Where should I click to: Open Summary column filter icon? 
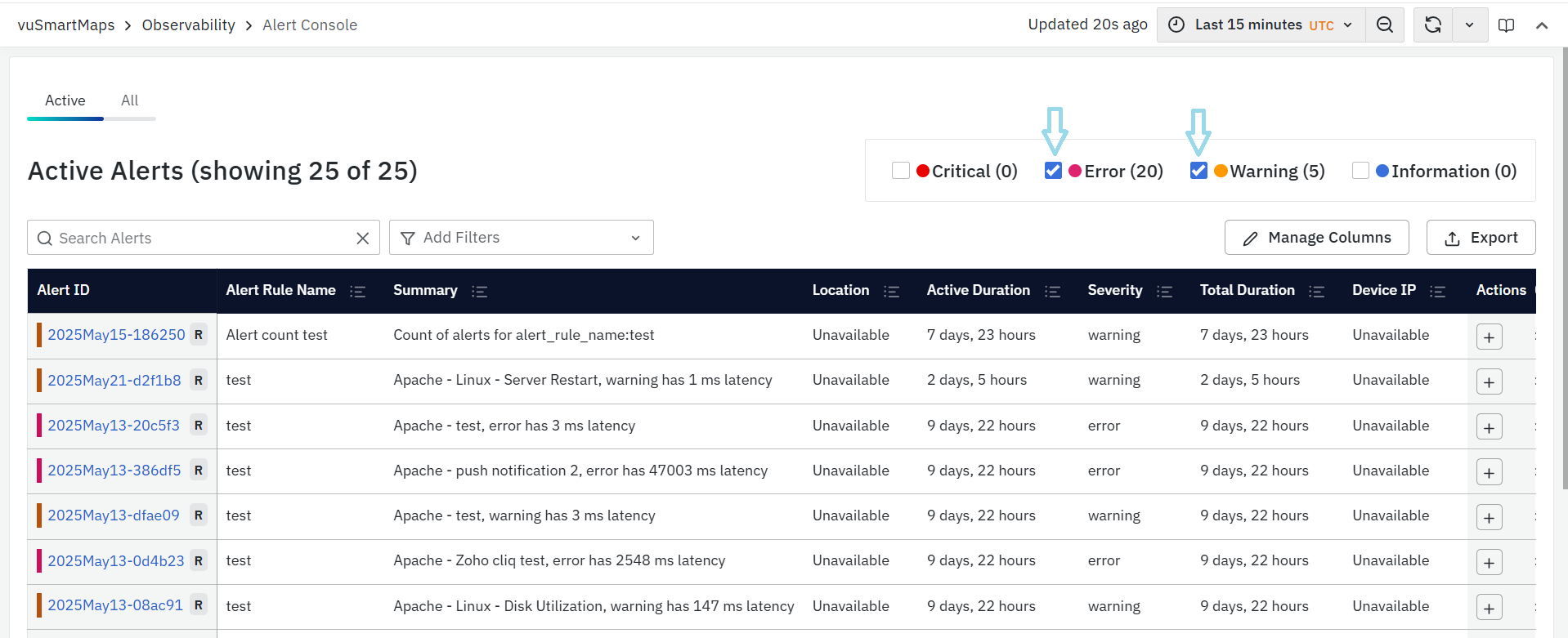tap(479, 292)
